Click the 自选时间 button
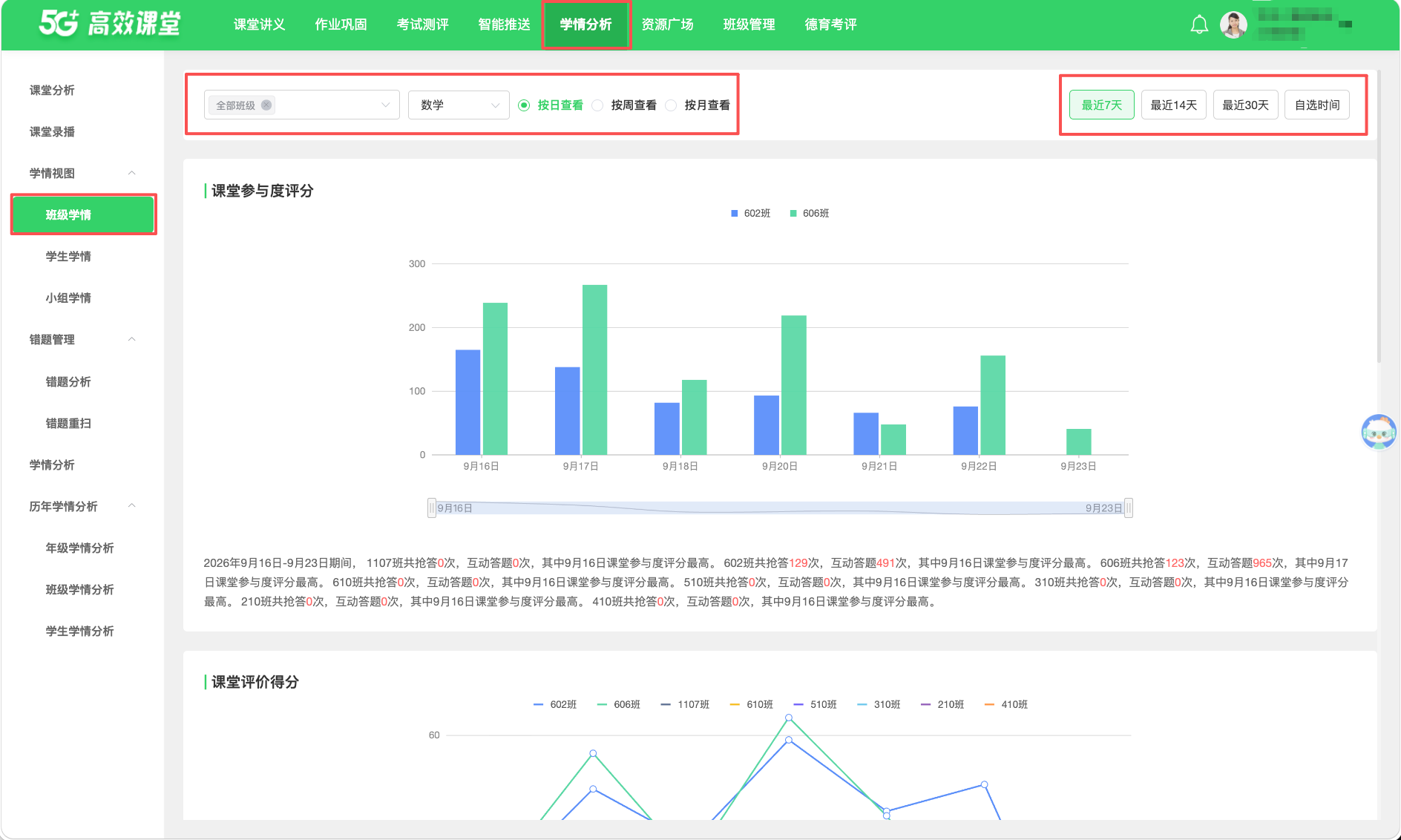This screenshot has height=840, width=1401. point(1317,105)
